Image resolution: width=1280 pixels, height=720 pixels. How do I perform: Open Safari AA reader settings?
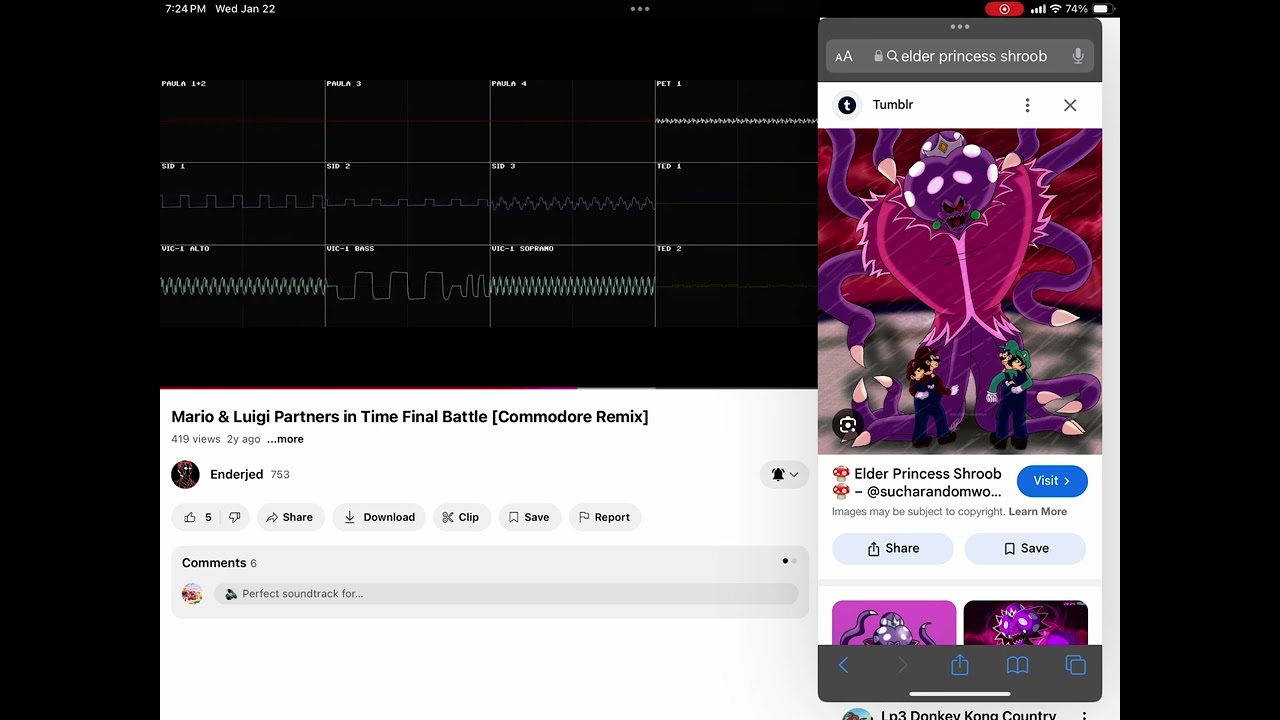(x=844, y=57)
